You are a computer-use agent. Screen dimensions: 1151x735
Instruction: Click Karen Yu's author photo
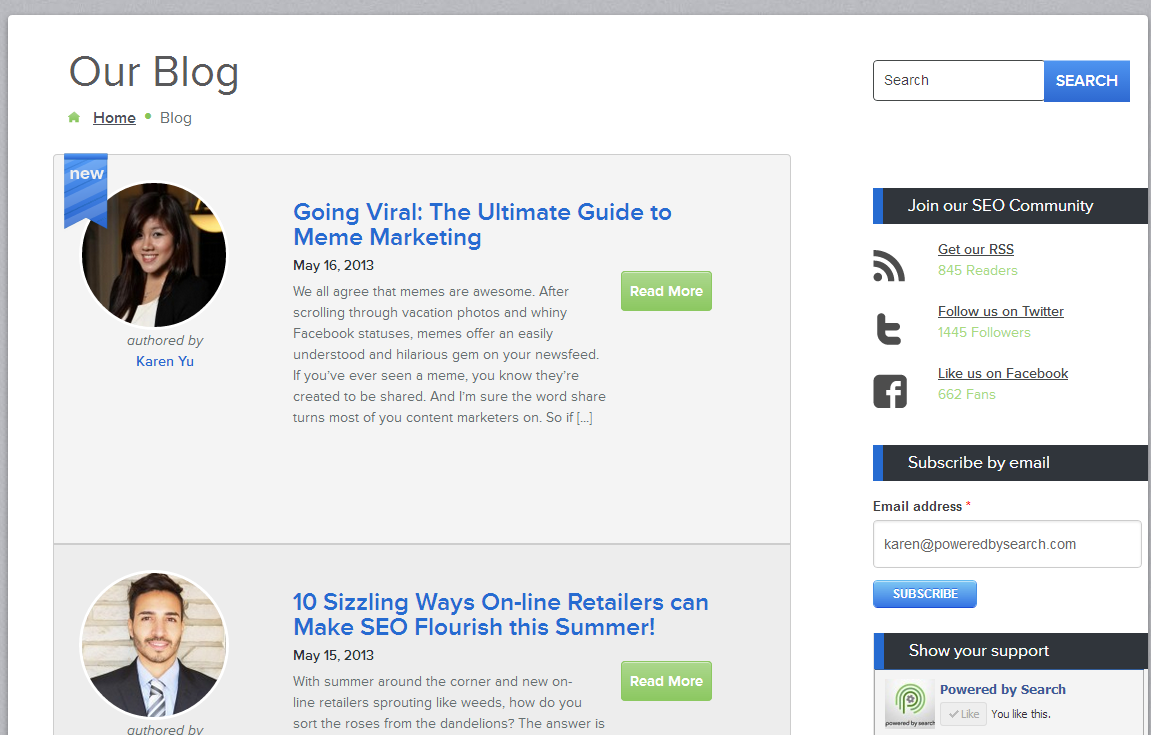154,255
